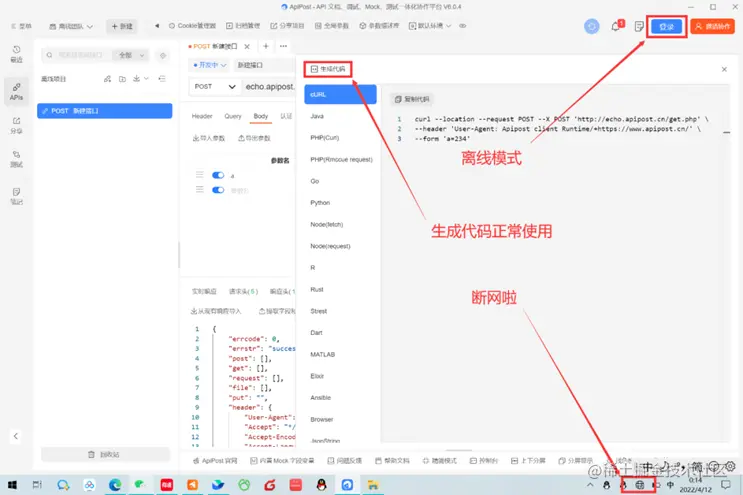Image resolution: width=743 pixels, height=495 pixels.
Task: Open 归档管理 archive management
Action: click(x=243, y=26)
